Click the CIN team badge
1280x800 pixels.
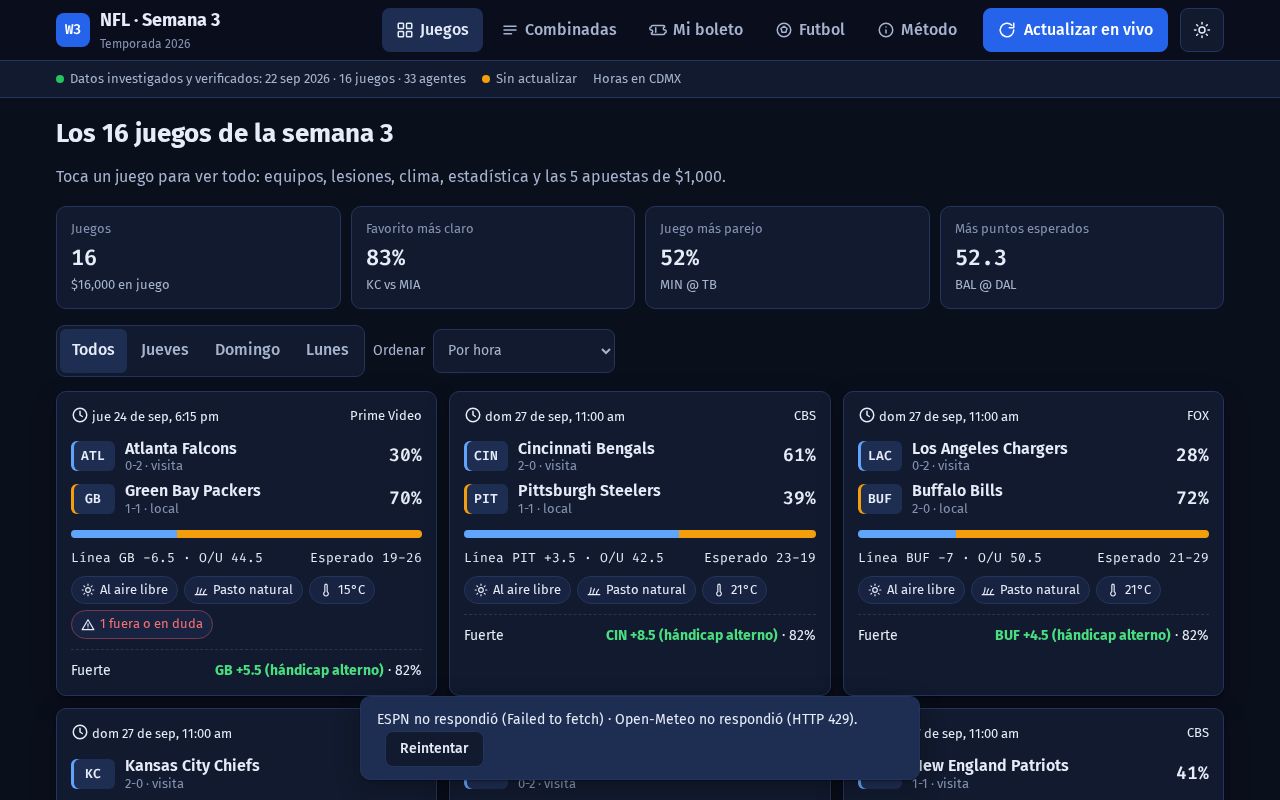486,456
